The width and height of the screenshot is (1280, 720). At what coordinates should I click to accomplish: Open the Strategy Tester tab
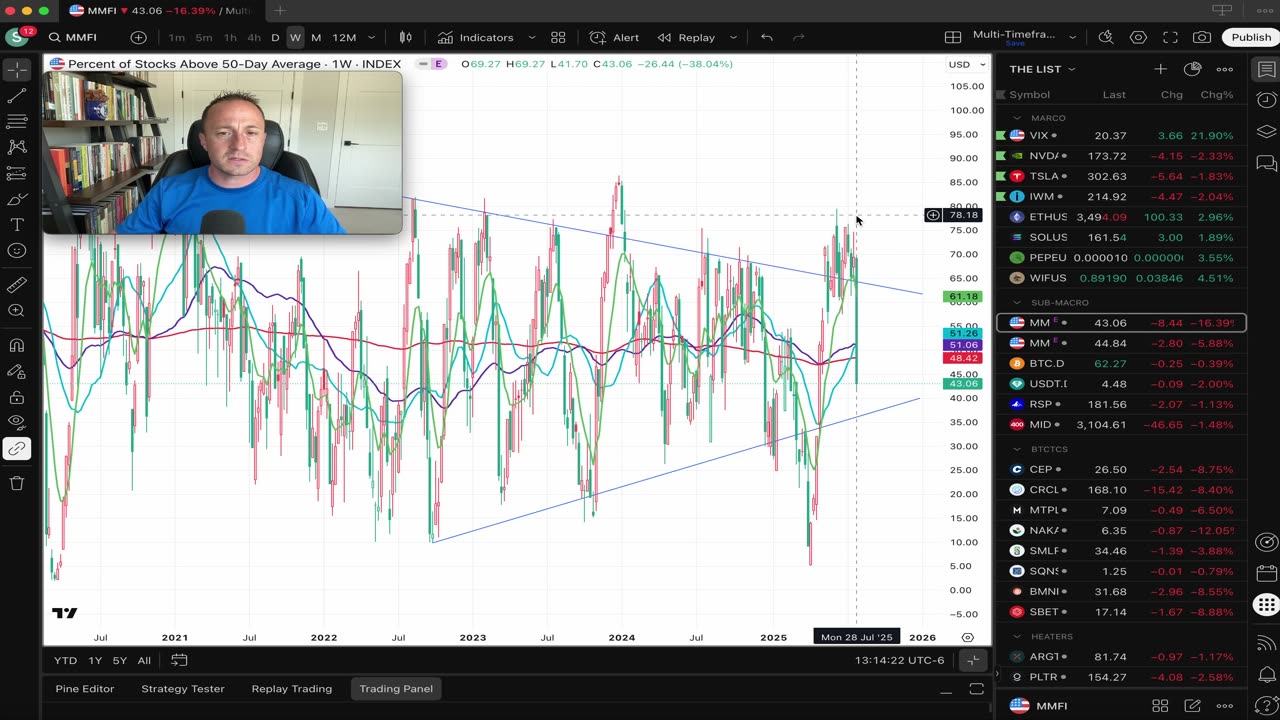(183, 689)
